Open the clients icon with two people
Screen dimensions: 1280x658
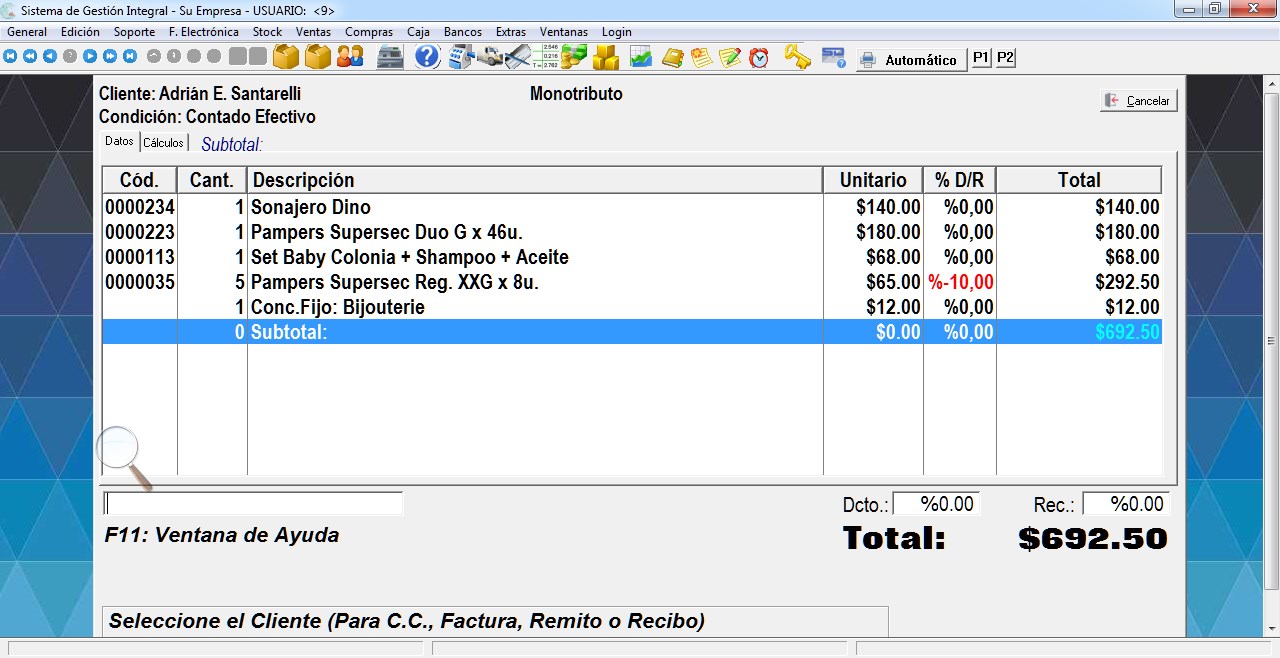[x=350, y=57]
